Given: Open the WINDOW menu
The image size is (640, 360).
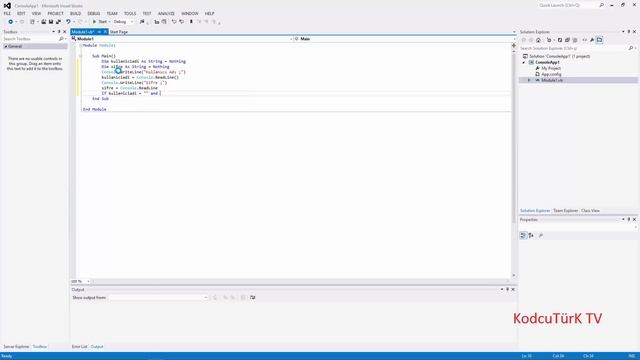Looking at the screenshot, I should (x=190, y=13).
